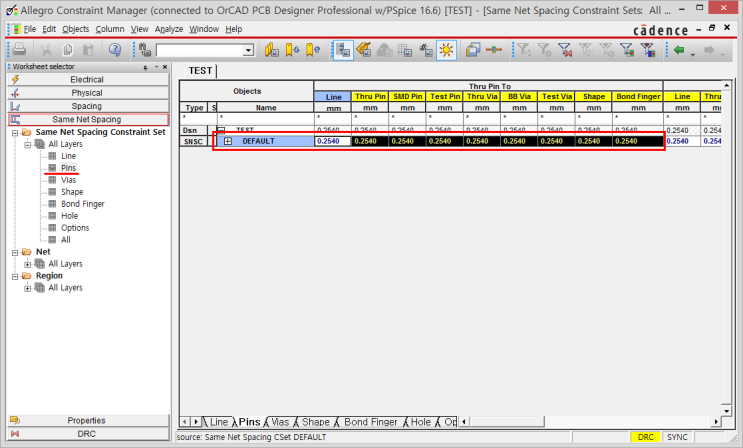Click the grid table toolbar icon
The height and width of the screenshot is (448, 743).
(405, 49)
